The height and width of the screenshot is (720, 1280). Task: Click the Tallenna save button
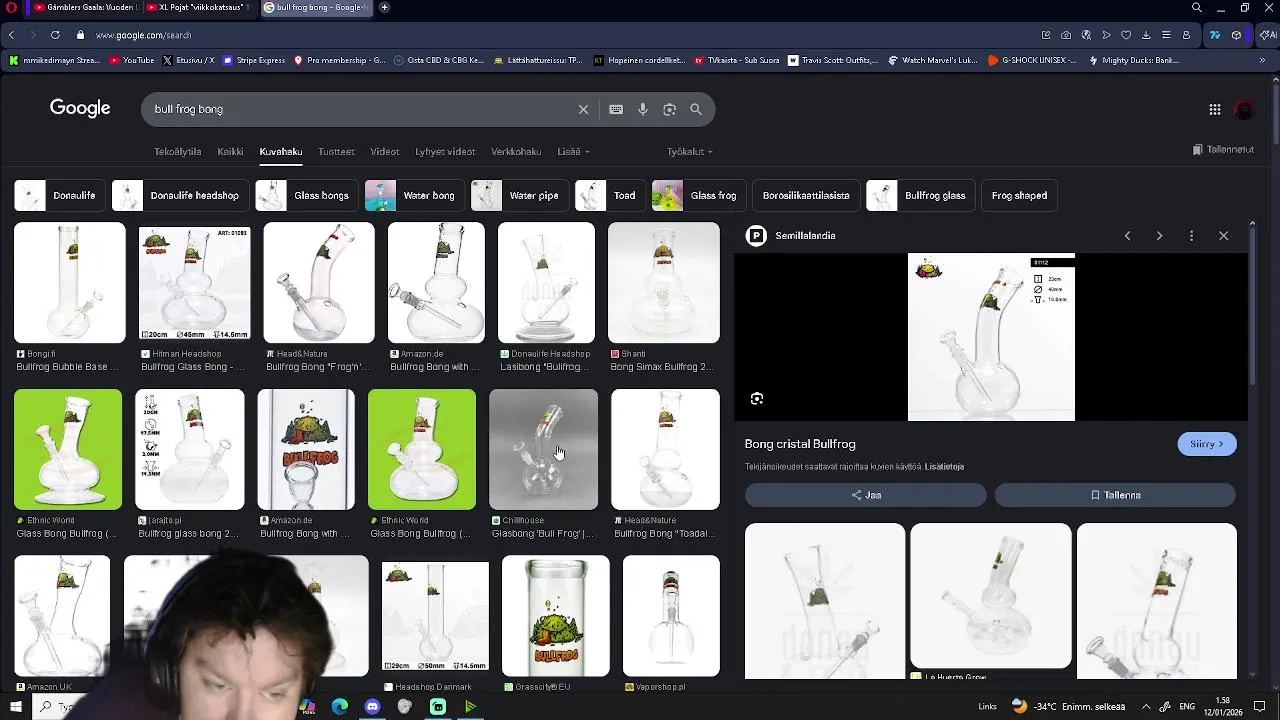point(1115,495)
